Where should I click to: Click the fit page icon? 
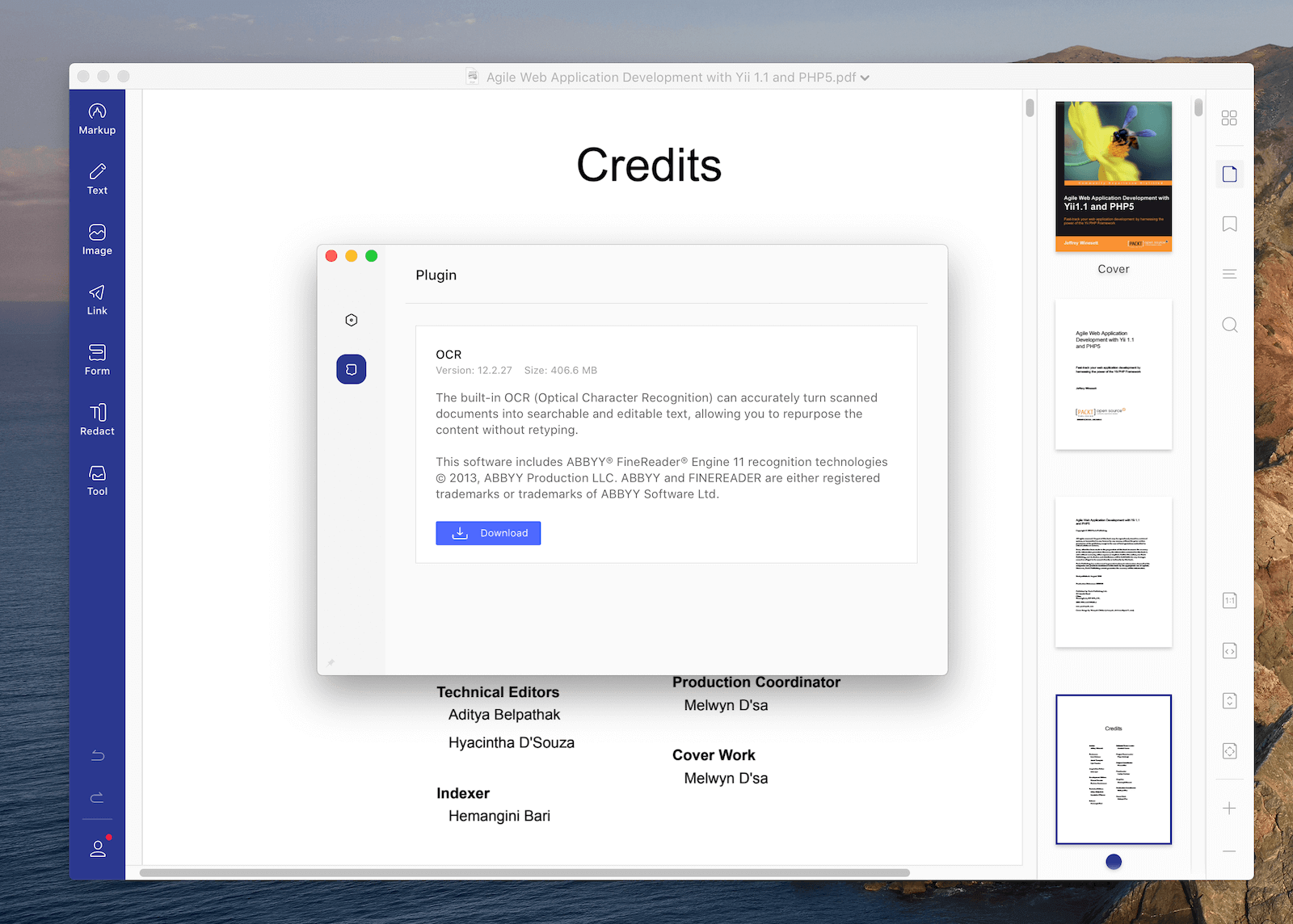[1229, 751]
